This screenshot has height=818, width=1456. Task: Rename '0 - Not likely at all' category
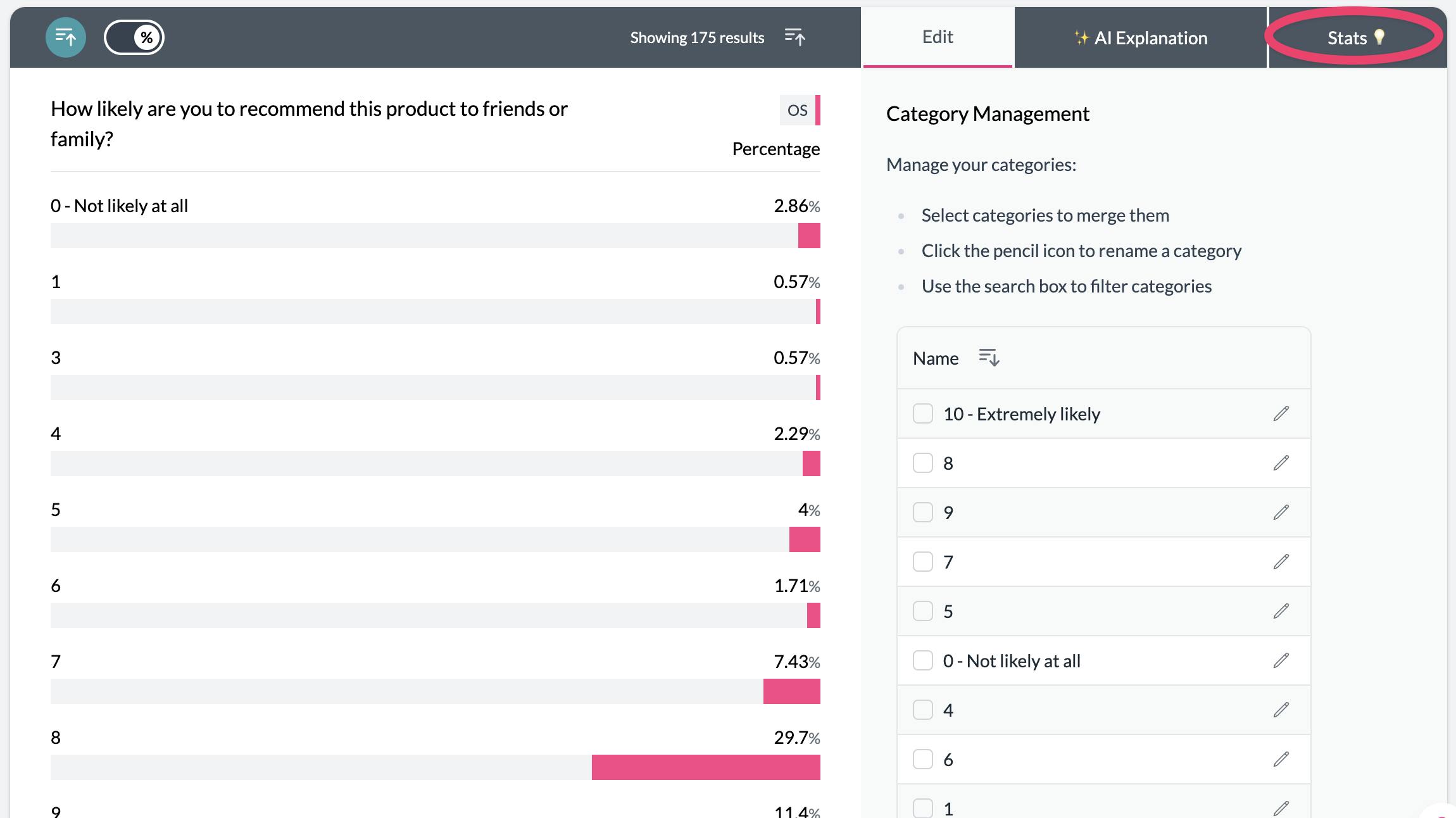point(1281,660)
